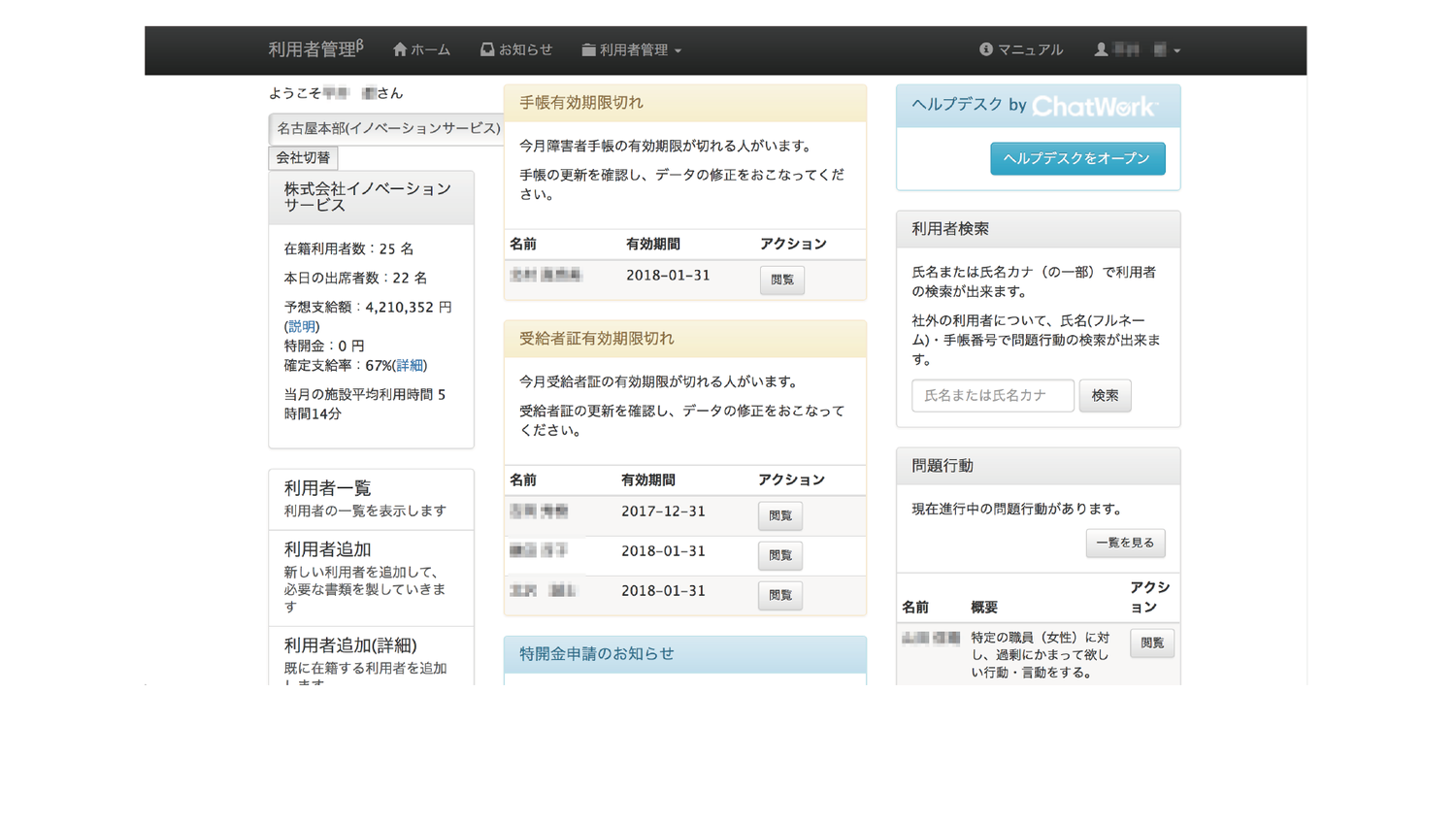Select 利用者追加(詳細) menu entry
The image size is (1456, 825).
click(x=371, y=657)
